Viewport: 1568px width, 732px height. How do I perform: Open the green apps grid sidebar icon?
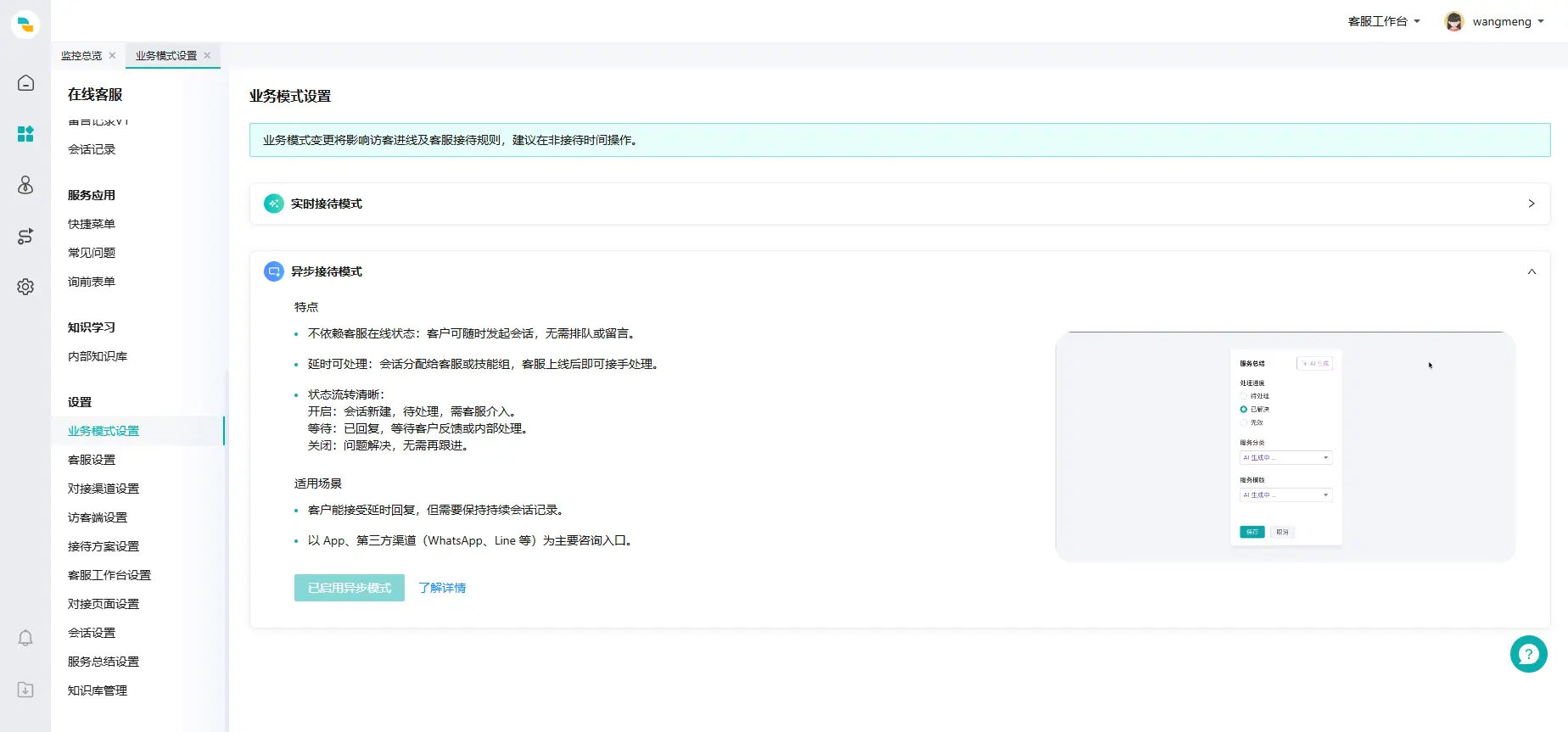click(25, 134)
